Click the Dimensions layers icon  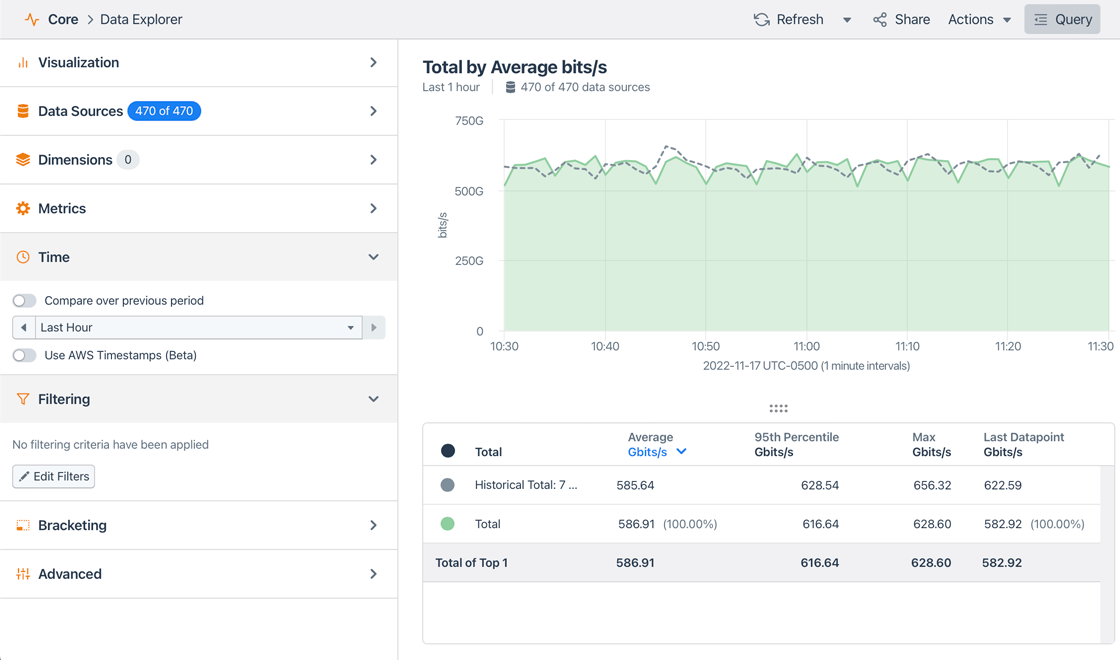(x=22, y=159)
